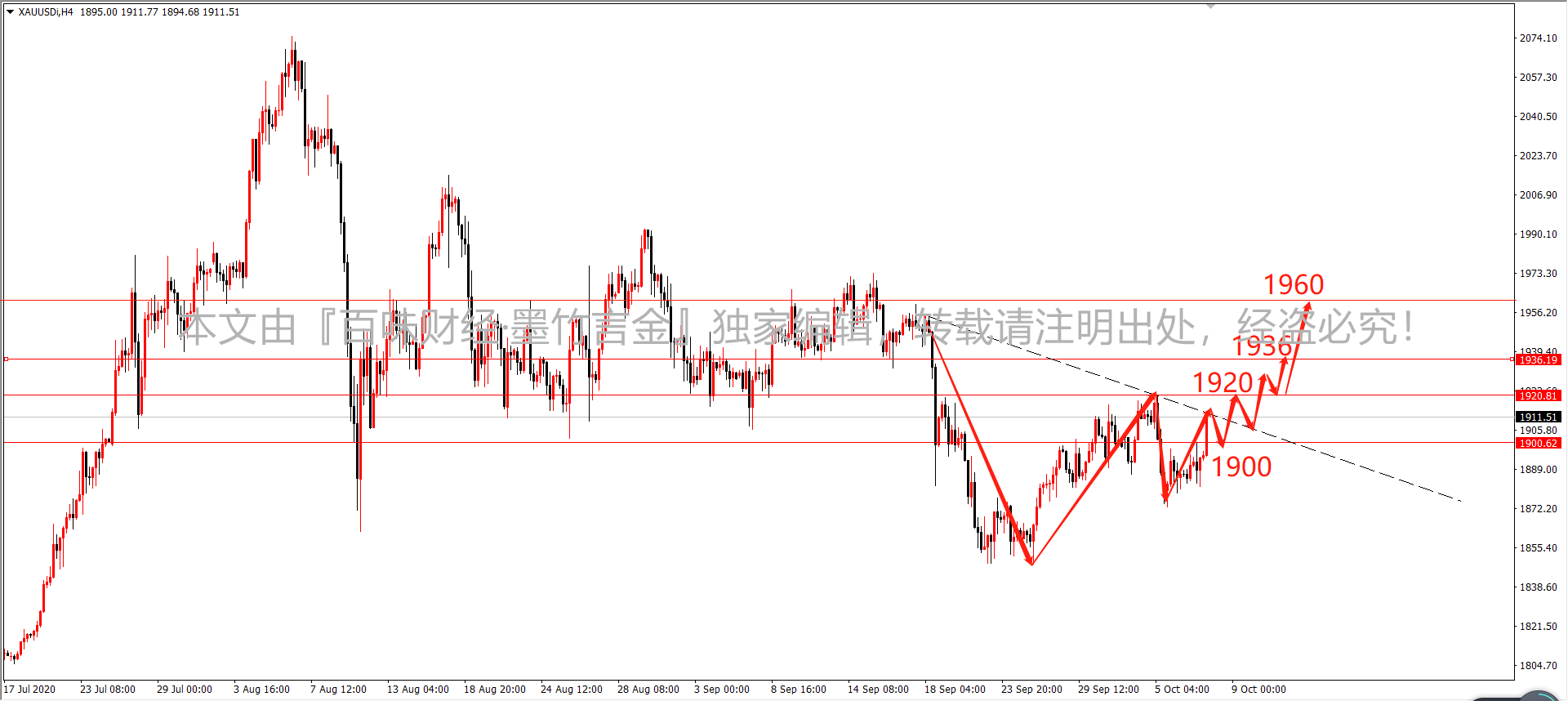Click 1990.10 on the price scale
The height and width of the screenshot is (701, 1568).
[x=1538, y=234]
